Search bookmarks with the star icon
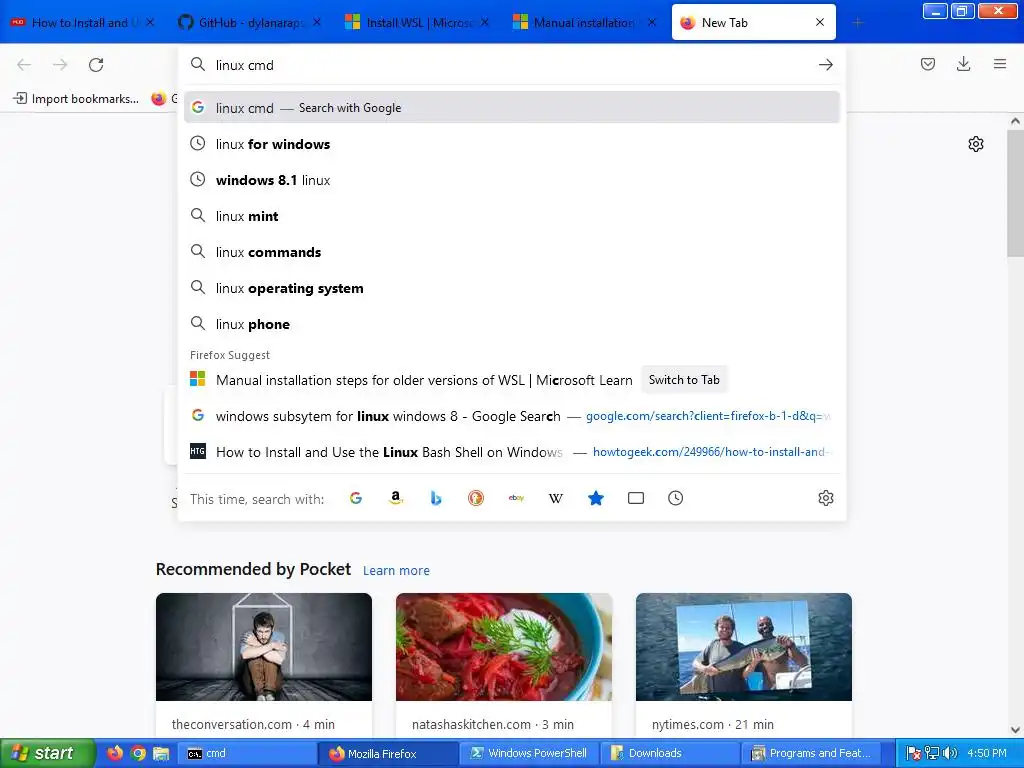Screen dimensions: 1024x768 596,498
